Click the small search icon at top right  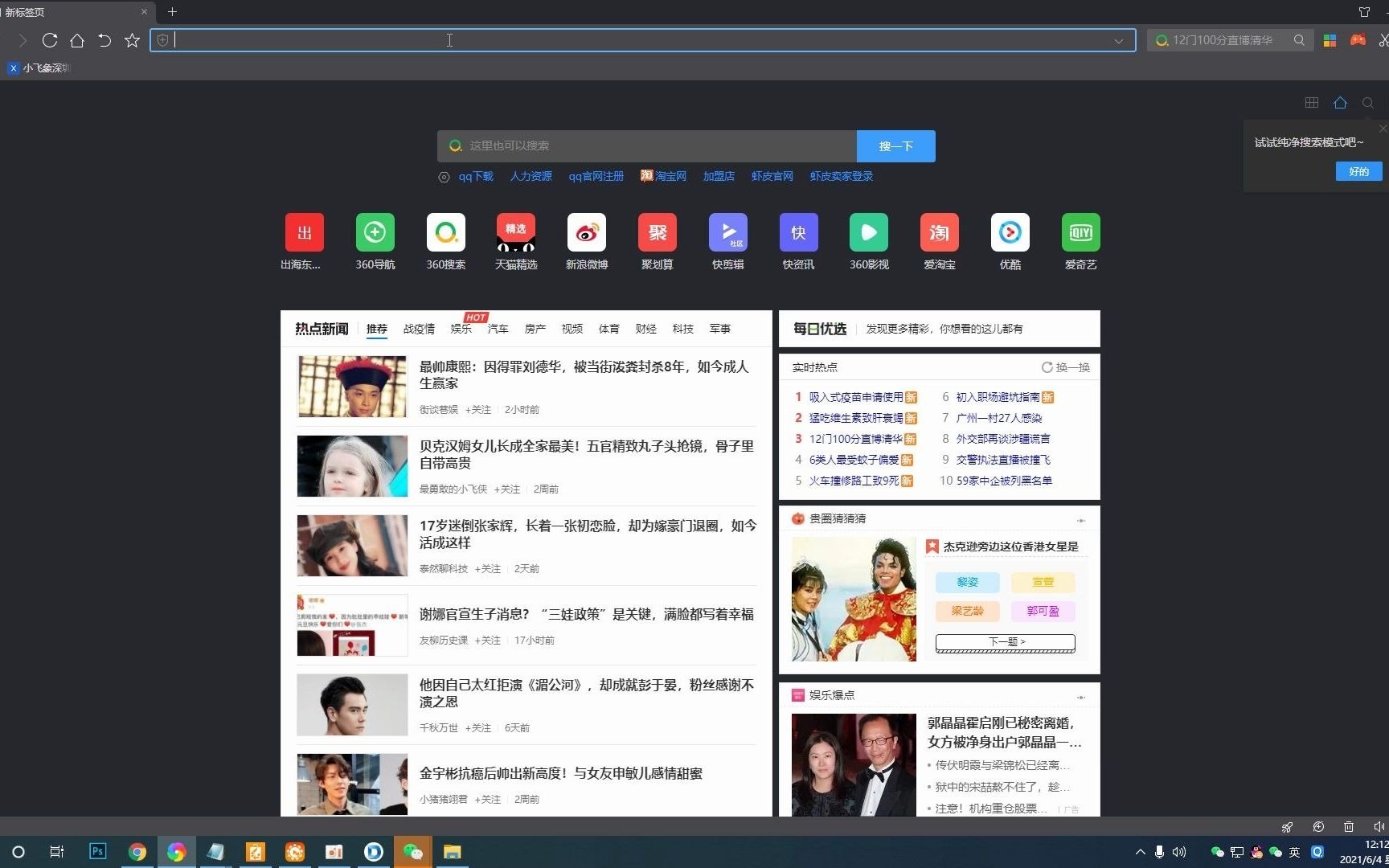[1368, 103]
